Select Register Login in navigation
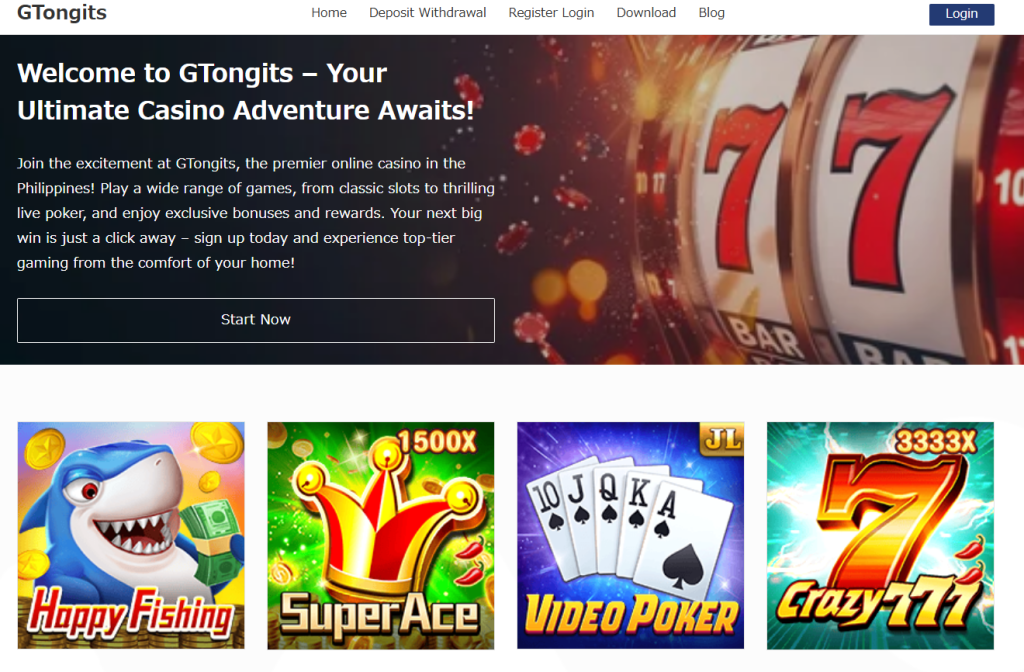 coord(551,12)
